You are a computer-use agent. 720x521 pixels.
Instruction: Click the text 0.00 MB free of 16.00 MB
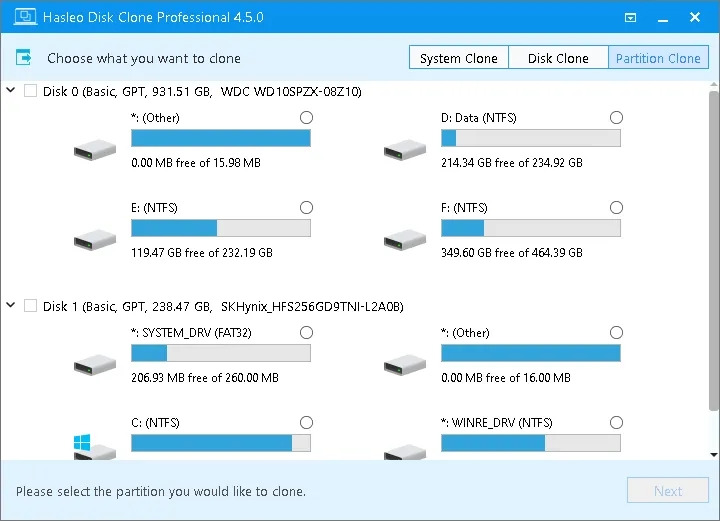[x=506, y=377]
